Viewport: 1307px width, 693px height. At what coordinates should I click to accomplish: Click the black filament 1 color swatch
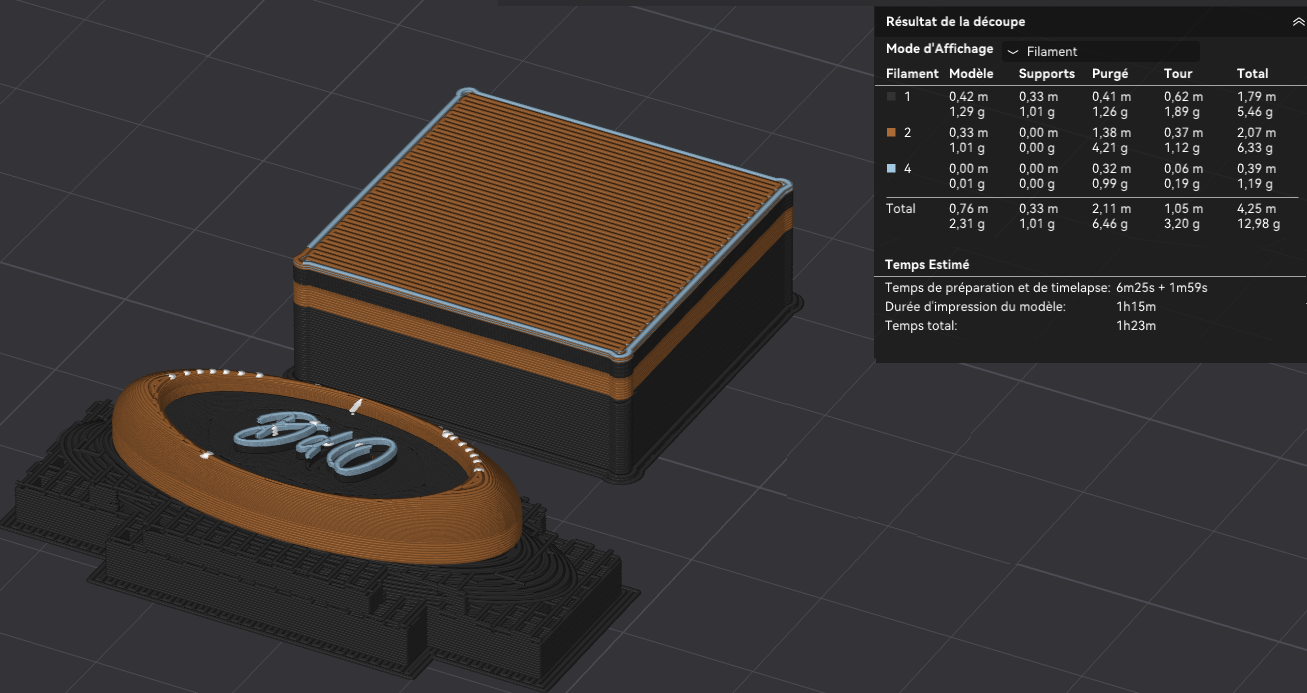891,97
